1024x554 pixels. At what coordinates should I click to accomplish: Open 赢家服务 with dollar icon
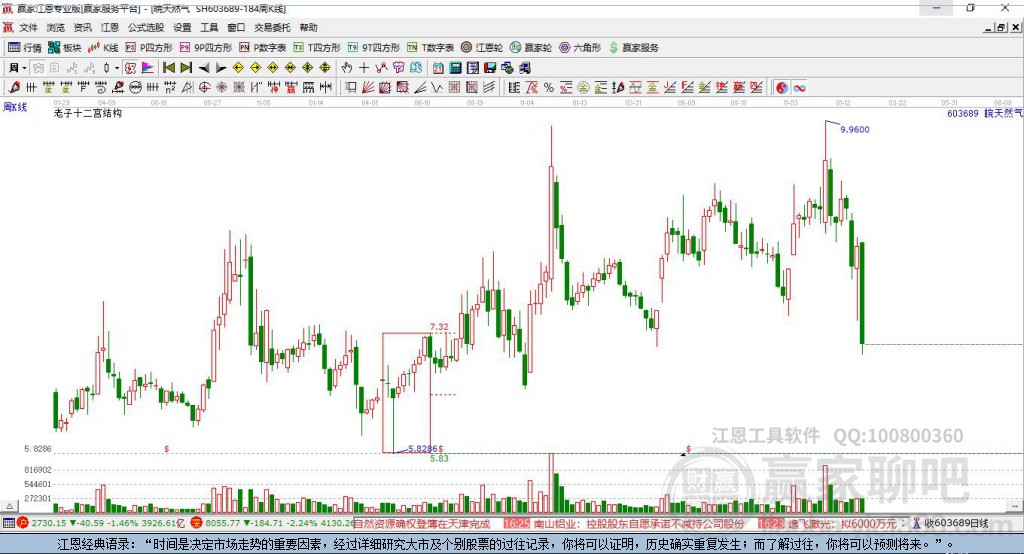(x=633, y=48)
